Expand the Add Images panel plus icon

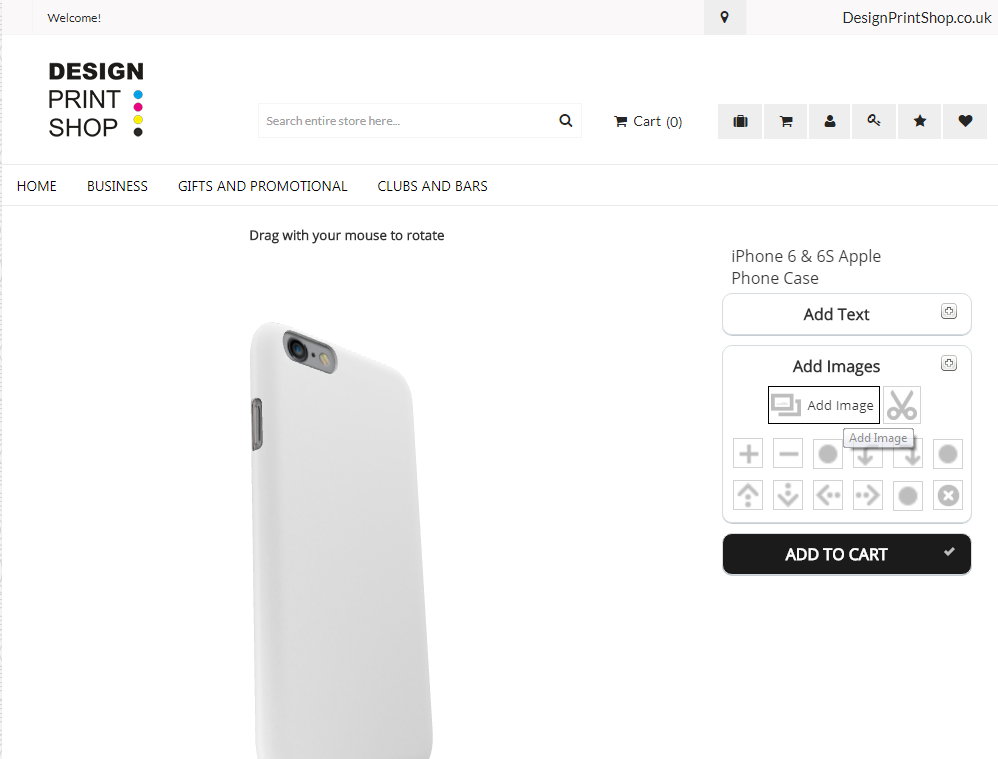(x=948, y=364)
